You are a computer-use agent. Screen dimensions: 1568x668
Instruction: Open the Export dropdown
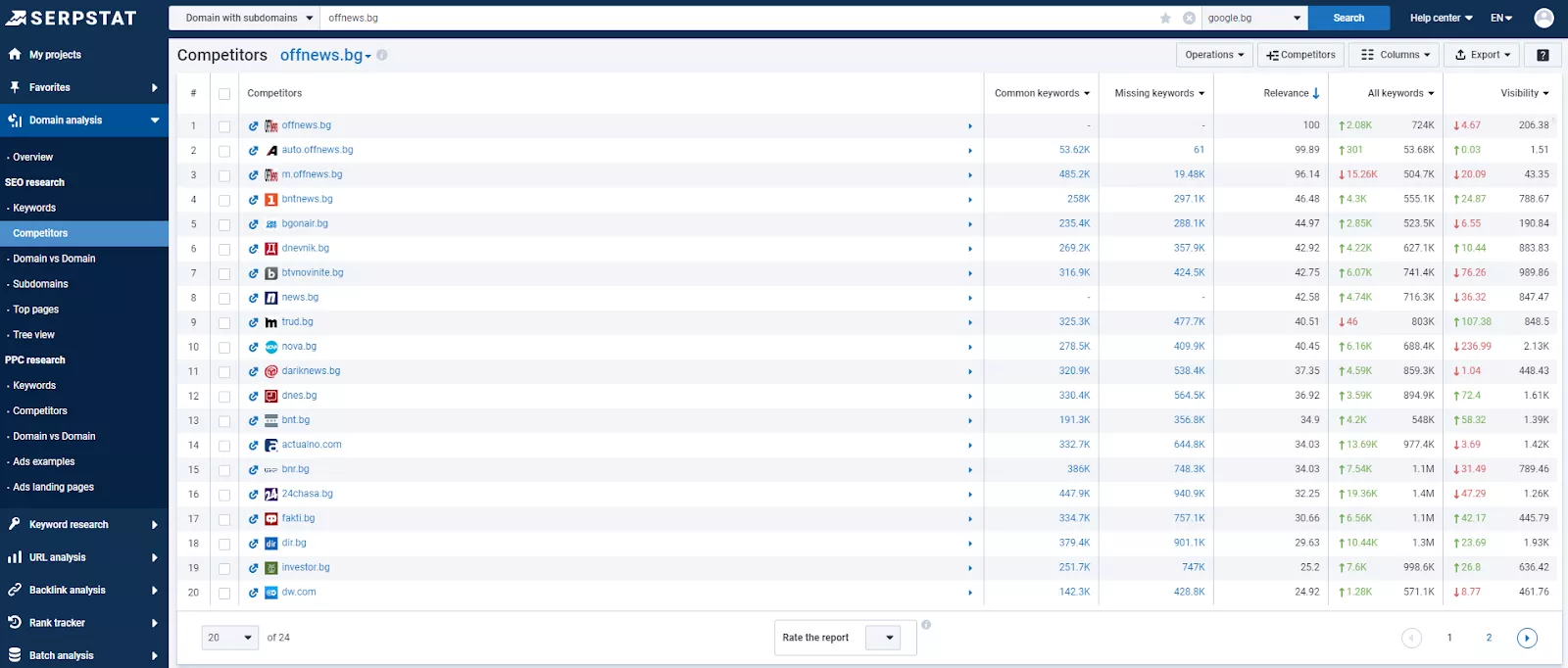click(x=1482, y=55)
